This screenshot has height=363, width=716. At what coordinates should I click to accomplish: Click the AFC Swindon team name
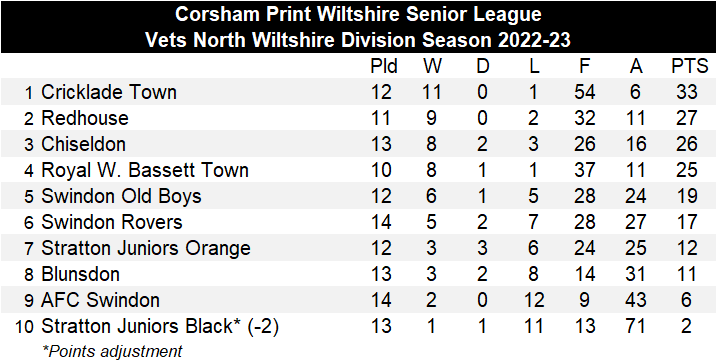[x=100, y=300]
